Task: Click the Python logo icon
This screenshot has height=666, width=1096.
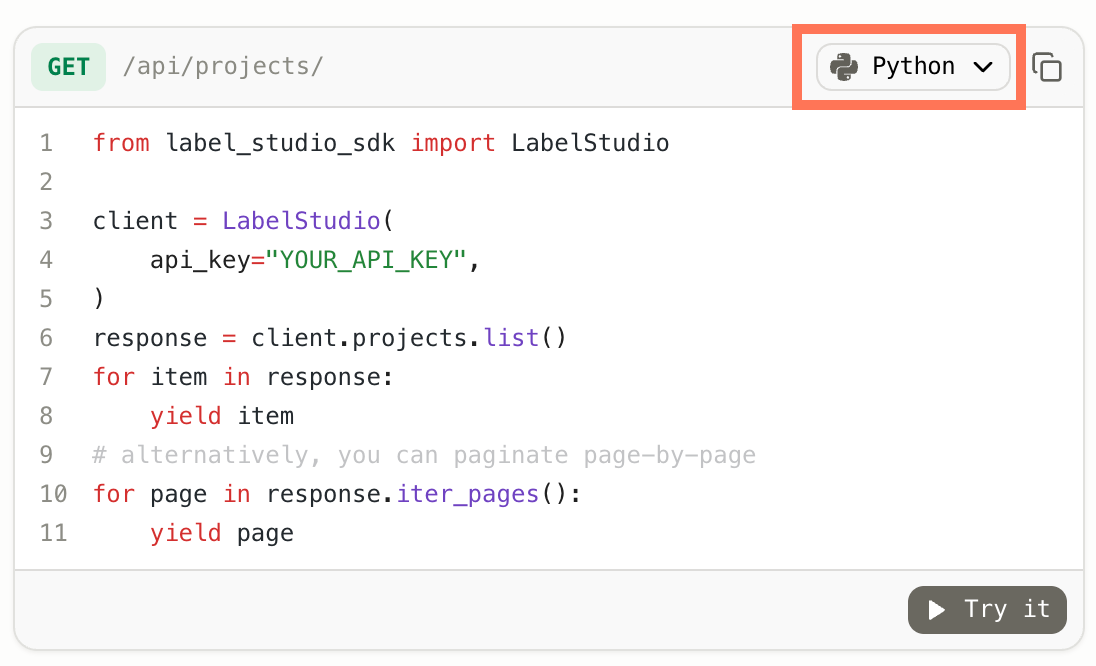Action: (844, 67)
